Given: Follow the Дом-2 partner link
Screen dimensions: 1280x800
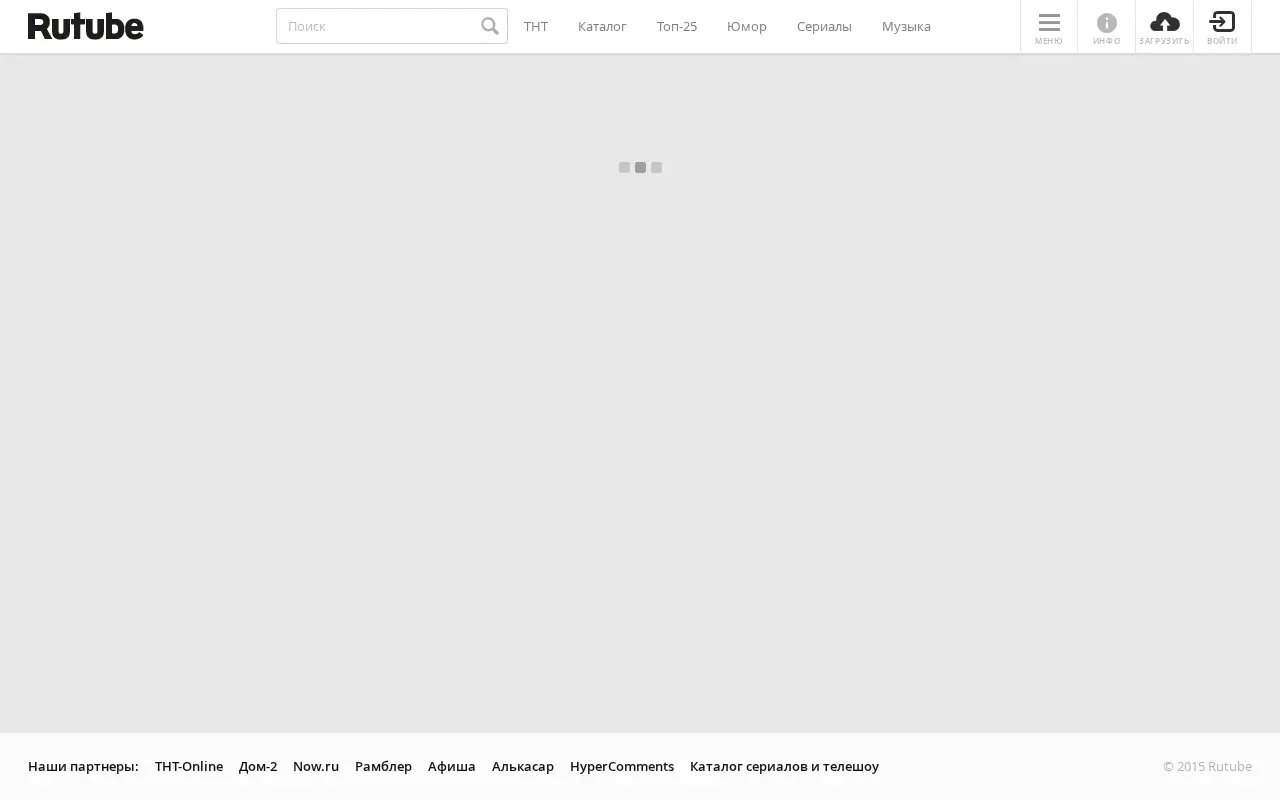Looking at the screenshot, I should point(258,766).
